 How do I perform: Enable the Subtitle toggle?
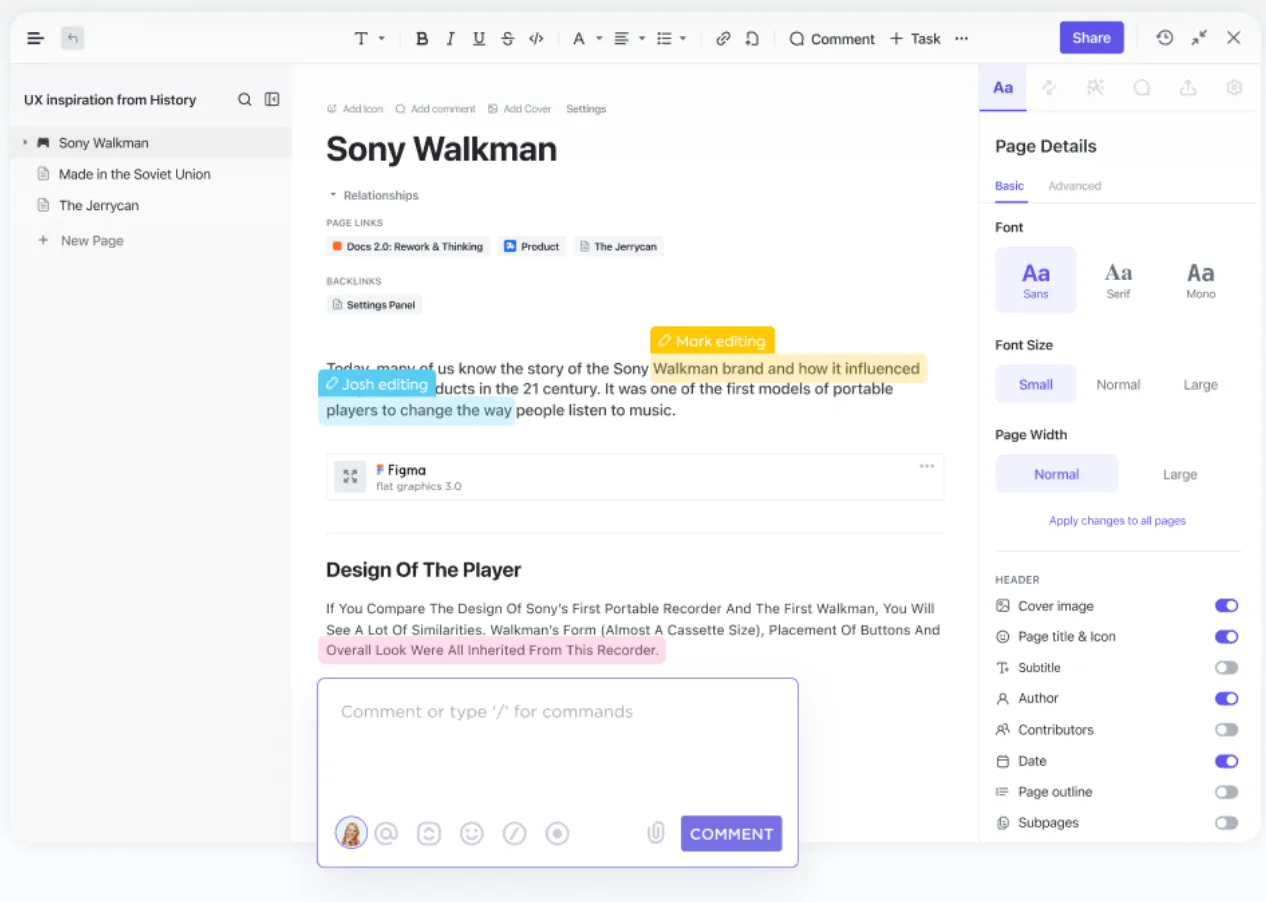tap(1226, 668)
